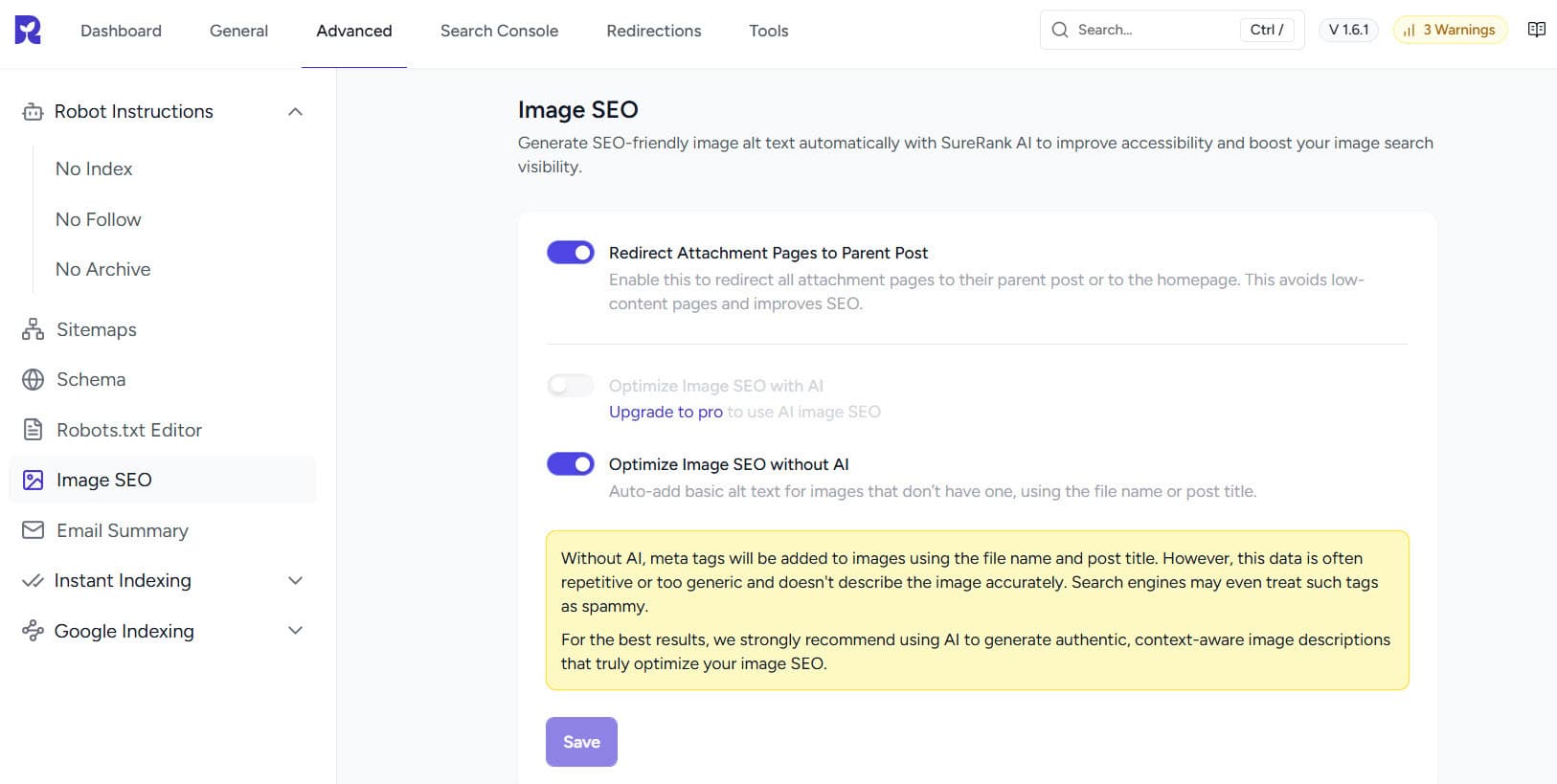Click the SureRank logo icon
This screenshot has width=1557, height=784.
[x=28, y=31]
